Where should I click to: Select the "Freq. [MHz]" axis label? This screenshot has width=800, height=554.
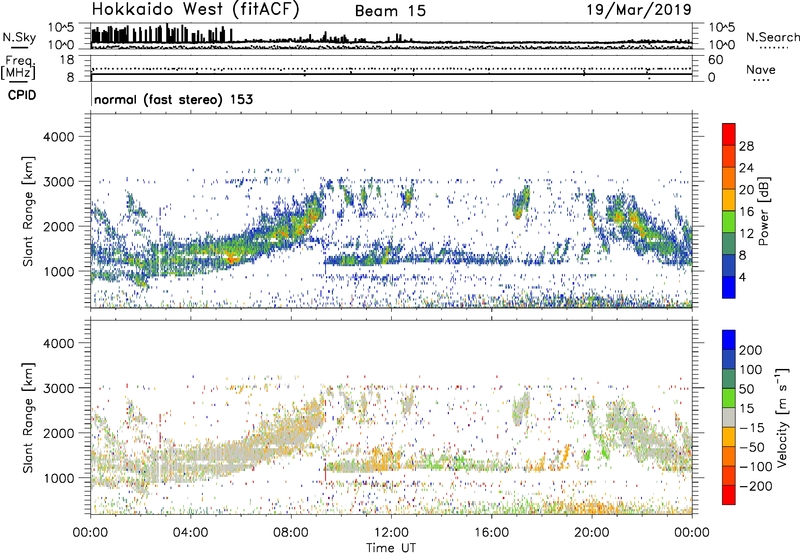(18, 68)
